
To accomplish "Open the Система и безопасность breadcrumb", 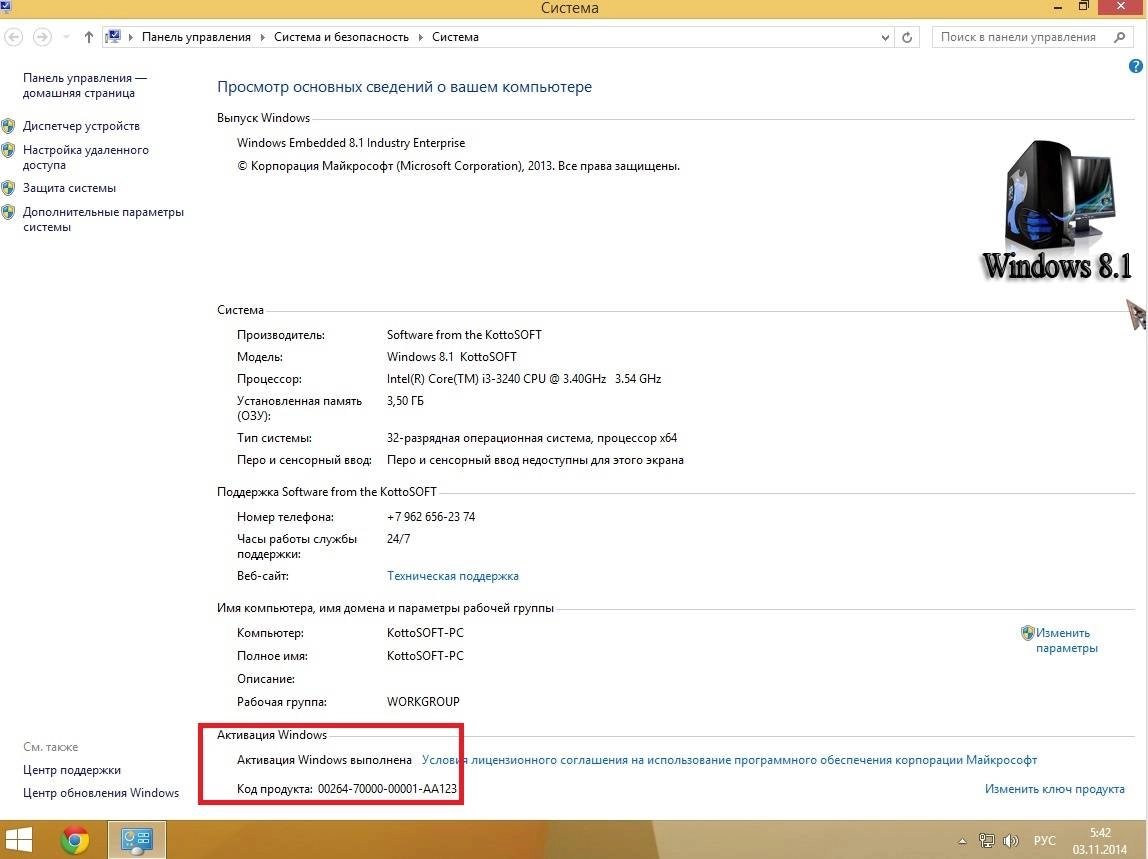I will tap(341, 37).
